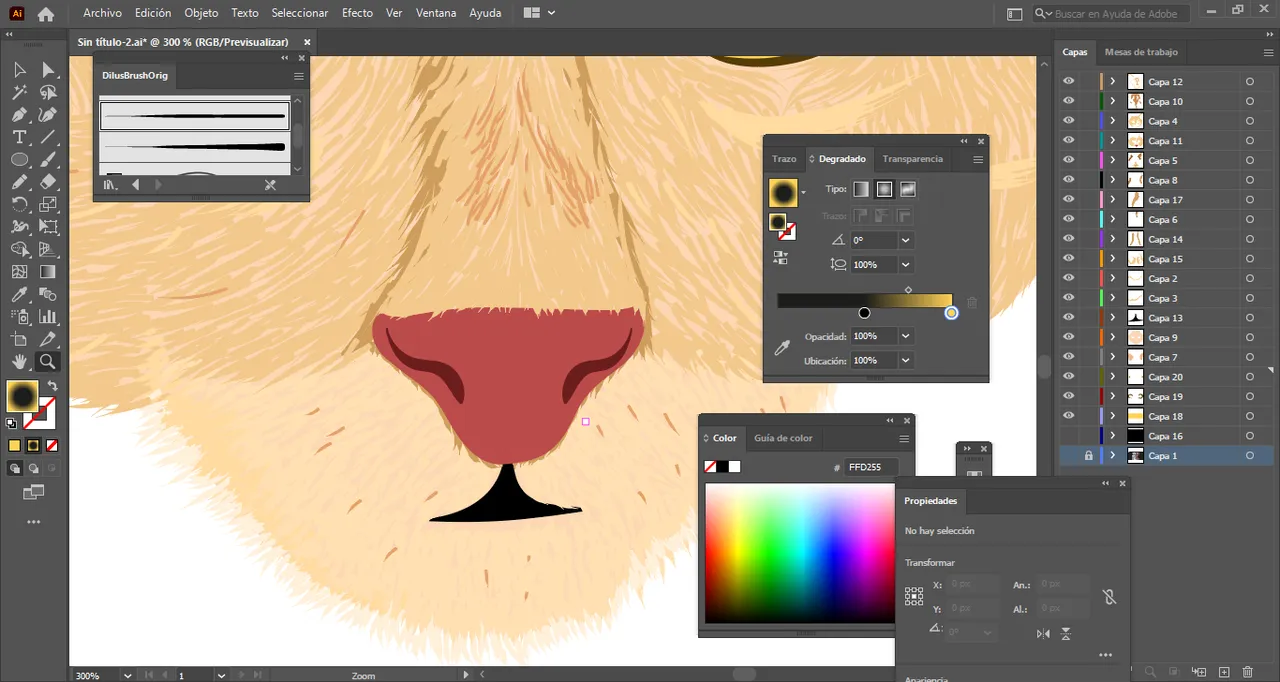This screenshot has width=1280, height=682.
Task: Switch to the Trazo tab
Action: 784,159
